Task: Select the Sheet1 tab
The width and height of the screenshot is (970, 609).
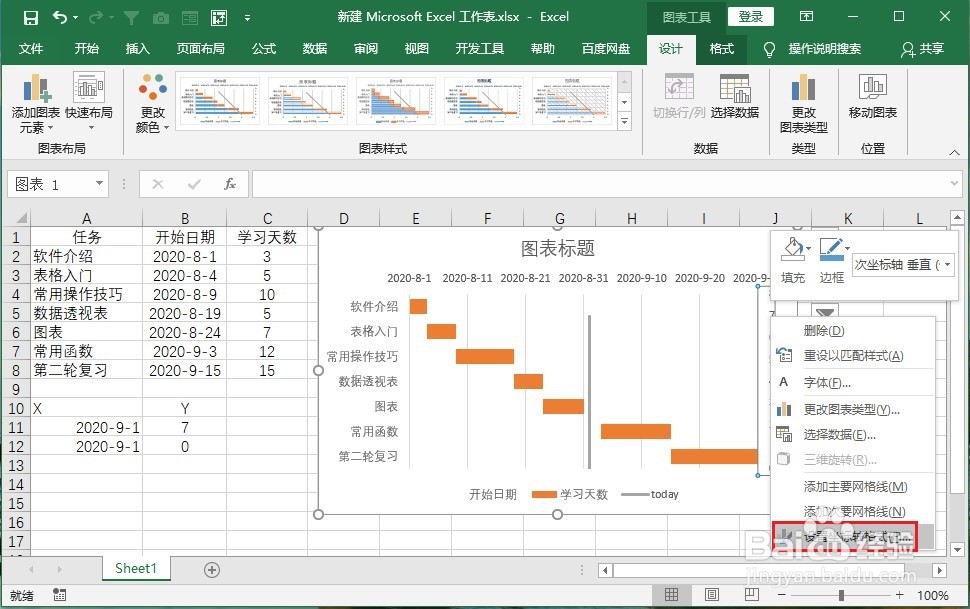Action: pyautogui.click(x=136, y=569)
